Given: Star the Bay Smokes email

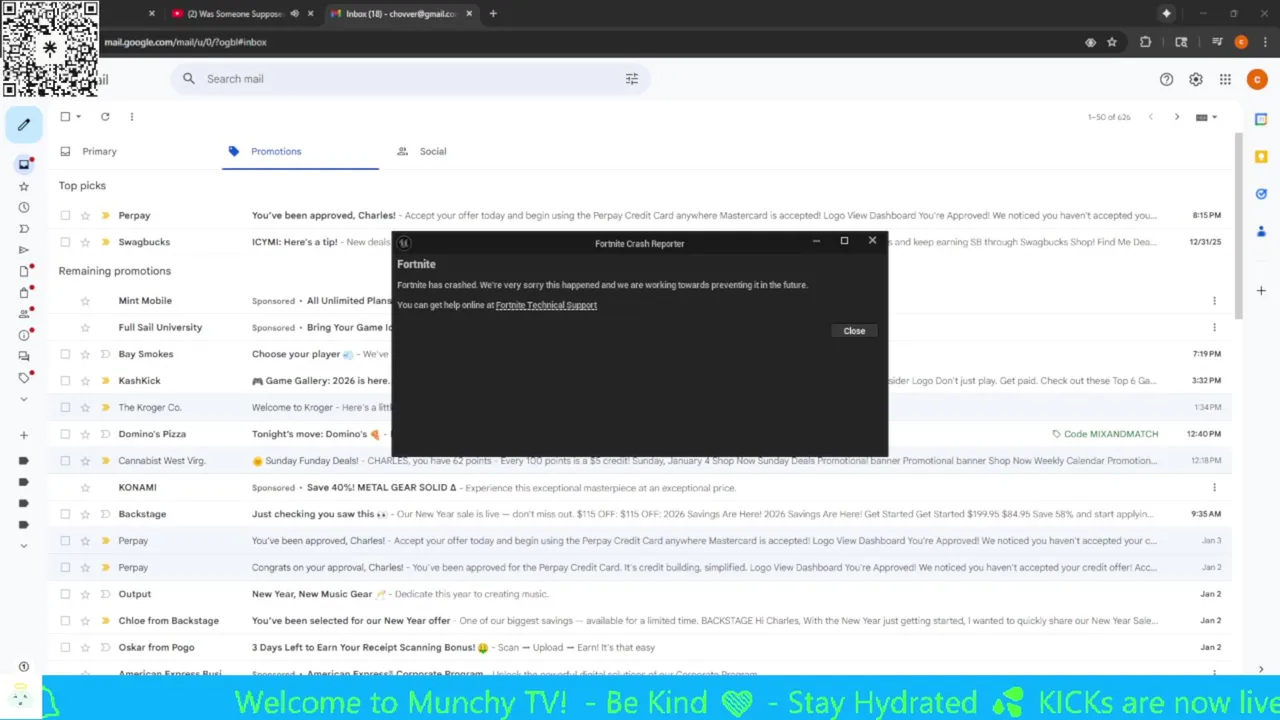Looking at the screenshot, I should 85,354.
